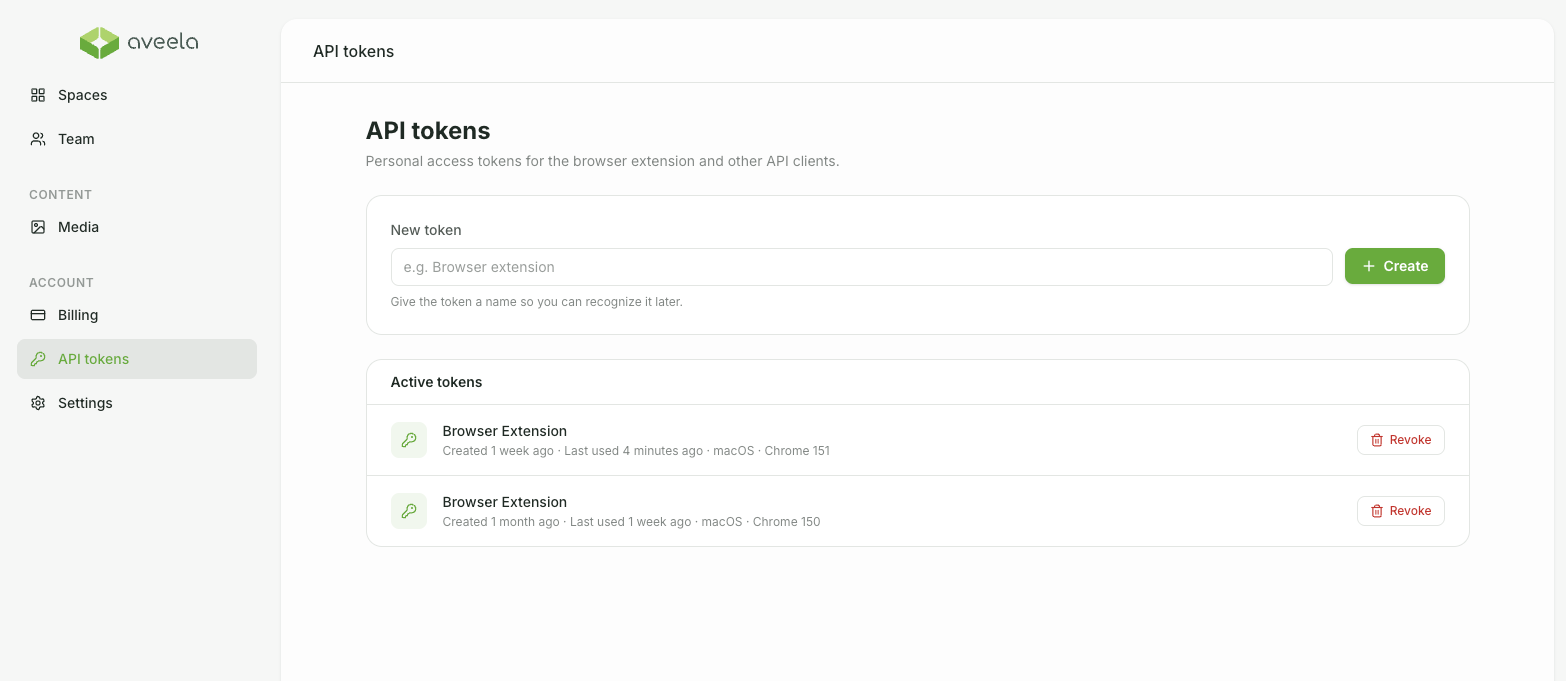Click the CONTENT section label
Viewport: 1566px width, 681px height.
[61, 195]
